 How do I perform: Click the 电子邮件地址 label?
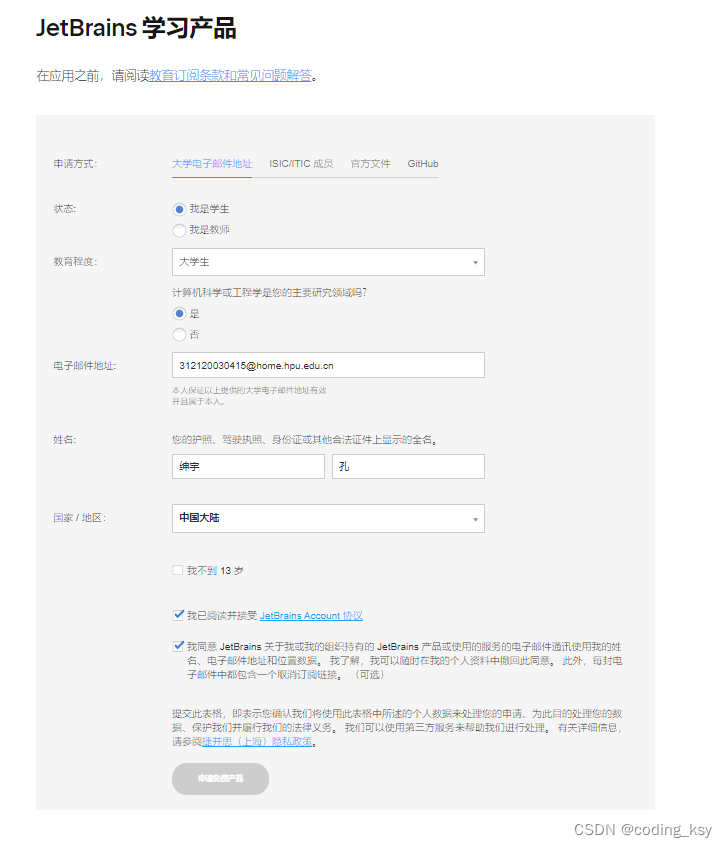(x=85, y=366)
